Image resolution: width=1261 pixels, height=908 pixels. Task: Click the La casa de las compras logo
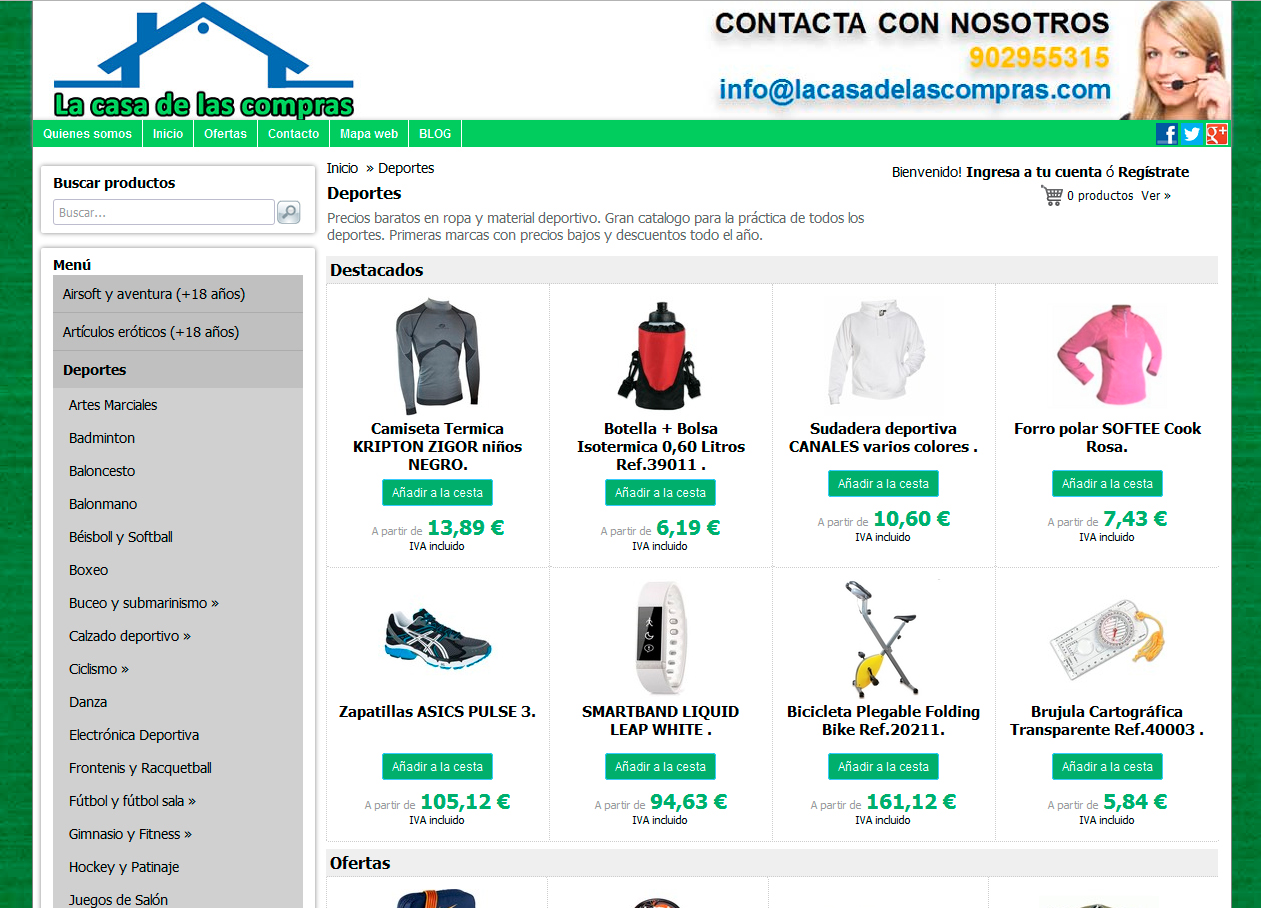click(204, 61)
